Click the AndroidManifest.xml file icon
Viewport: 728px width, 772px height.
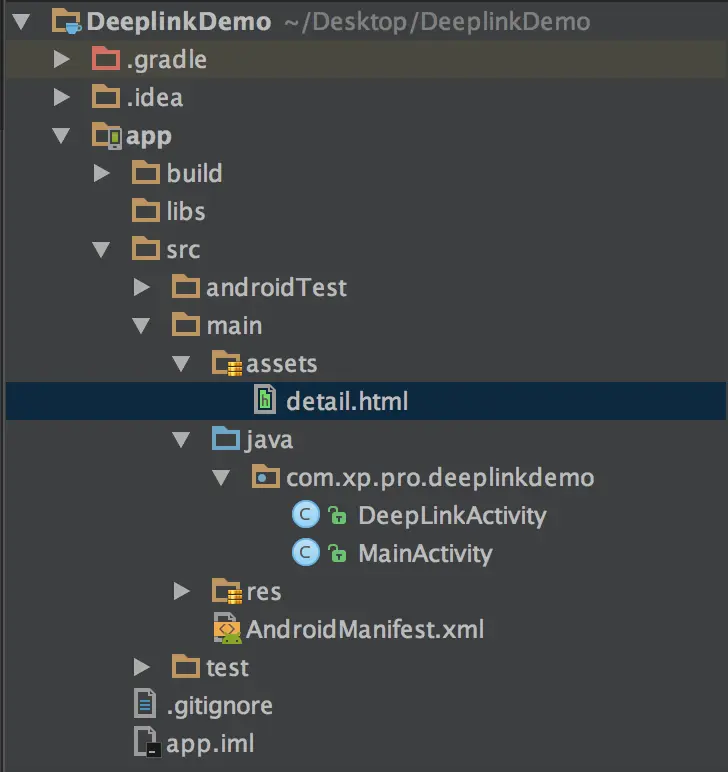pyautogui.click(x=227, y=628)
